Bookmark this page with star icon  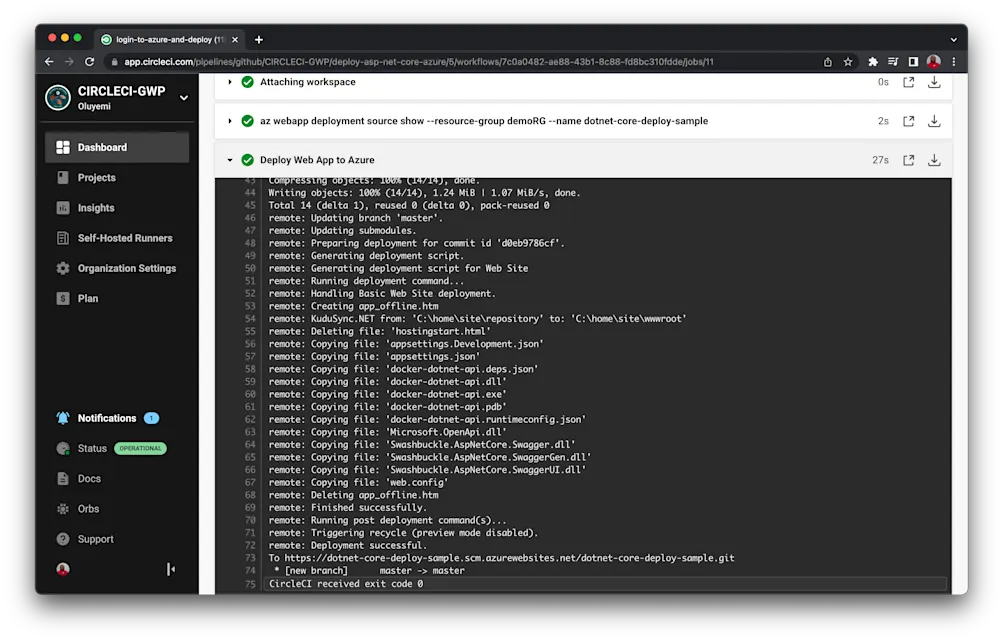(848, 61)
